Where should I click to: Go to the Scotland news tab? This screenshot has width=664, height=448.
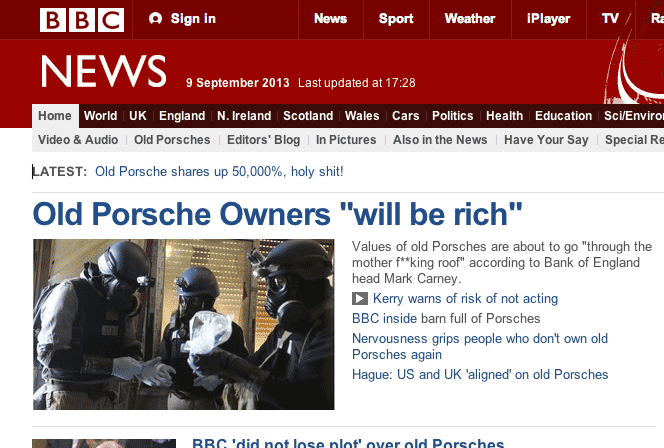coord(308,116)
